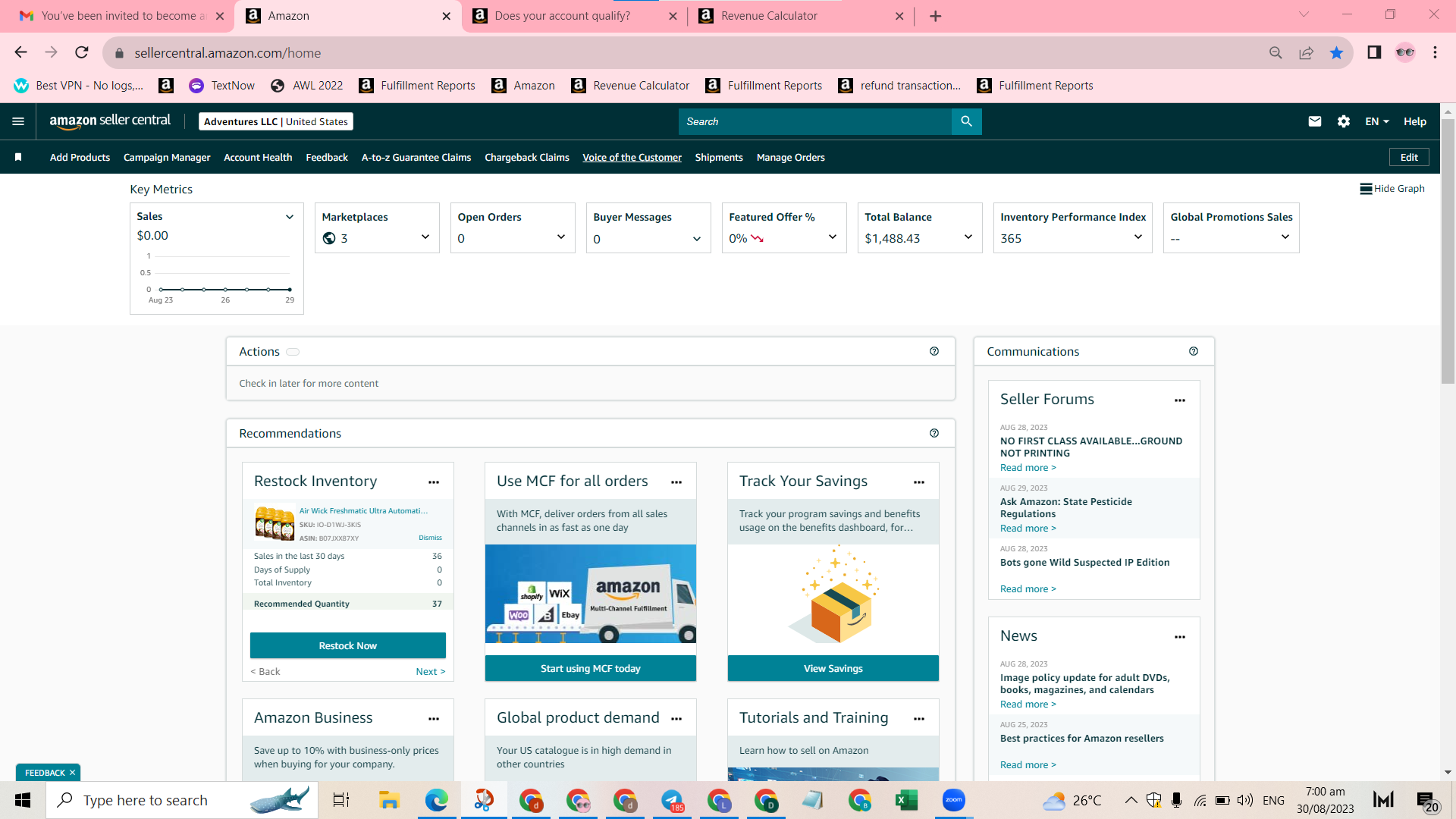The width and height of the screenshot is (1456, 819).
Task: Open the browser side panel icon
Action: 1374,52
